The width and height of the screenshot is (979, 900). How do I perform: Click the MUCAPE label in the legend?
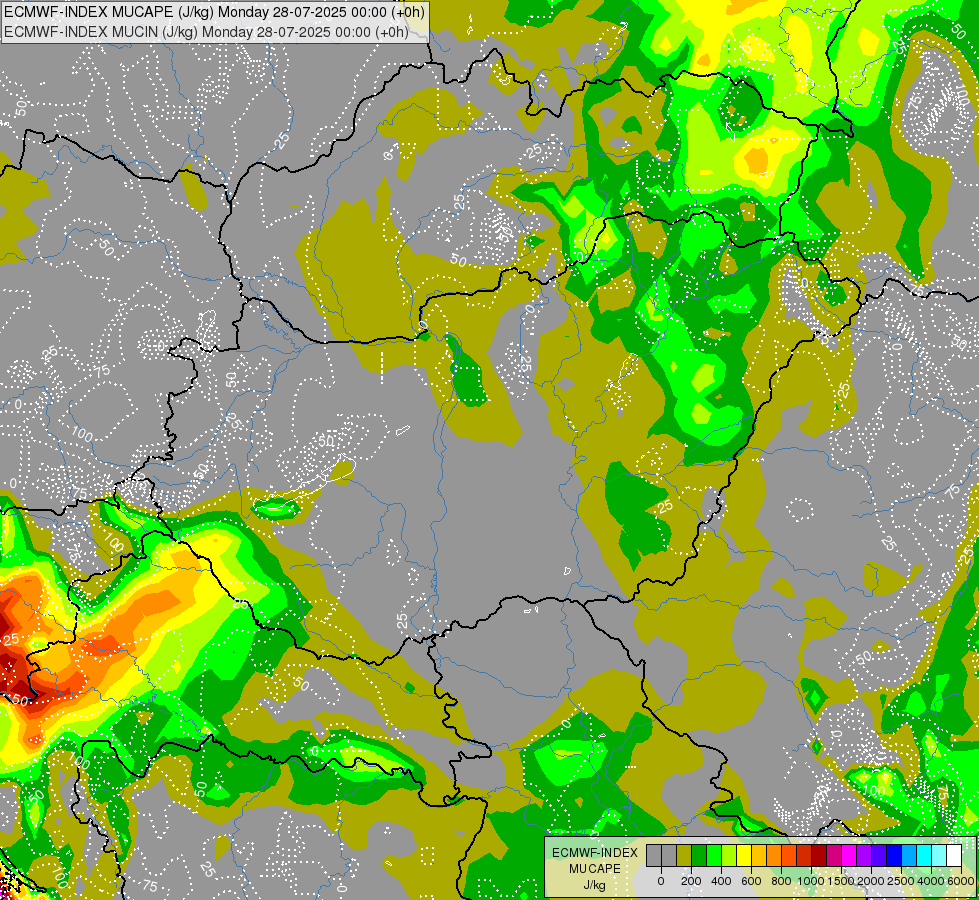pyautogui.click(x=595, y=869)
